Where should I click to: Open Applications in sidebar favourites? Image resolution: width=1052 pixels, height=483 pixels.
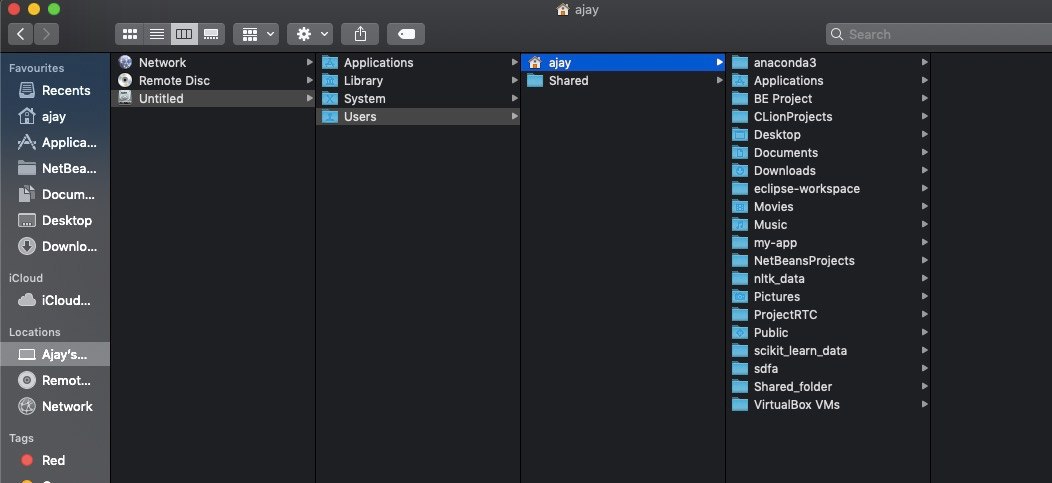55,143
